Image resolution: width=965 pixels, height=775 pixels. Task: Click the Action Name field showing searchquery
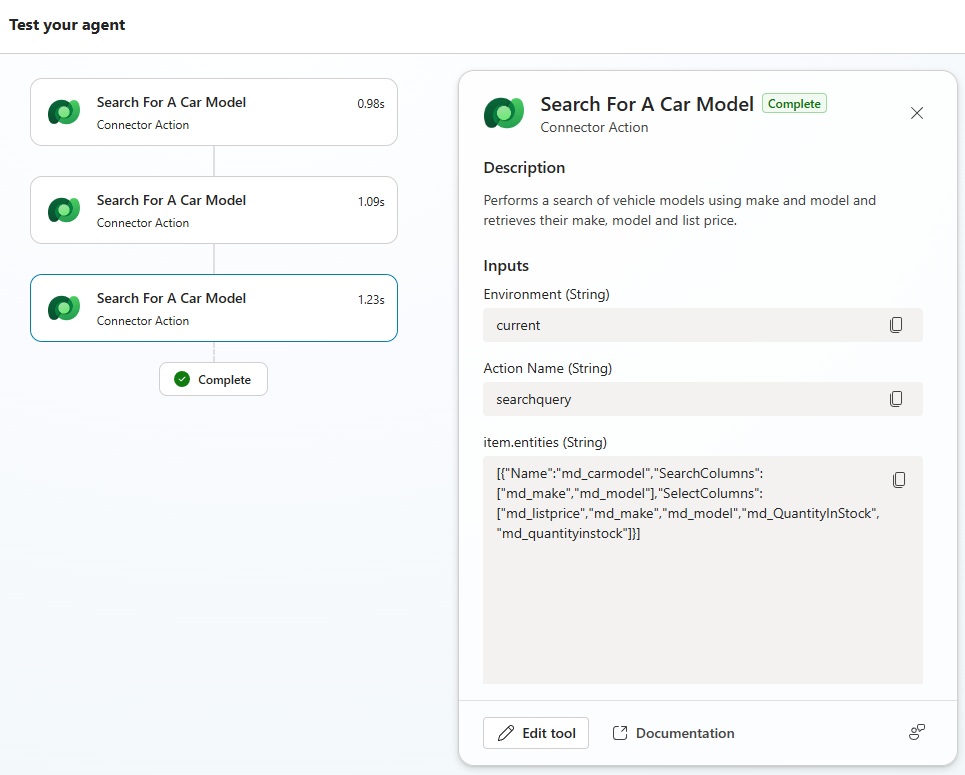[x=702, y=399]
